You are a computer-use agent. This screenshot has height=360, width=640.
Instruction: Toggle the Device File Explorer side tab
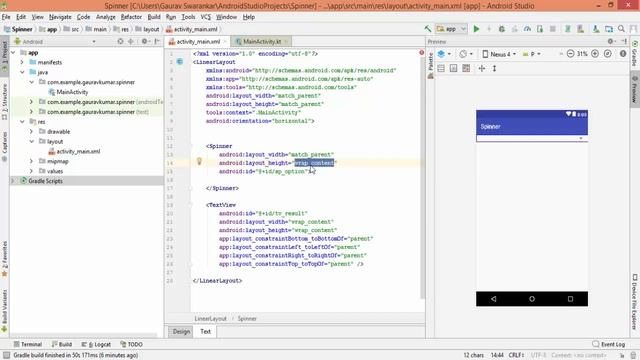(635, 302)
